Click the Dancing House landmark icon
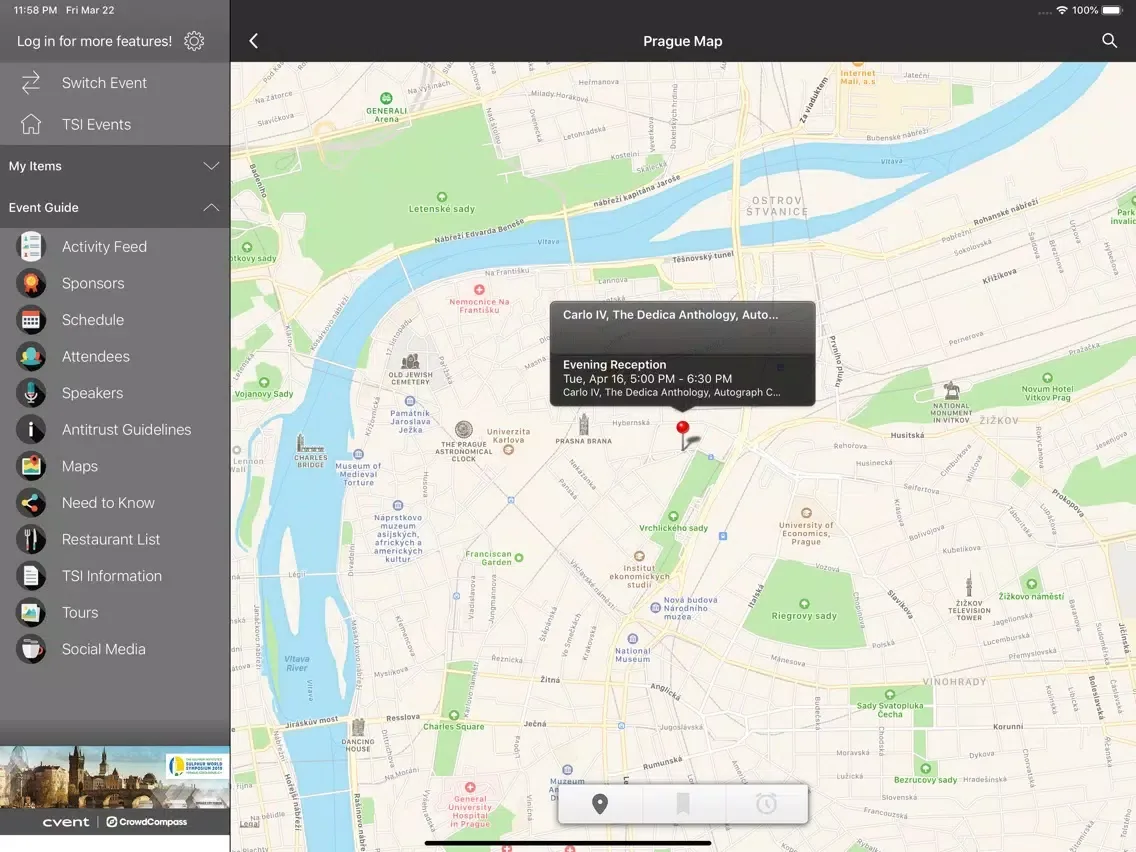The height and width of the screenshot is (852, 1136). pyautogui.click(x=358, y=727)
